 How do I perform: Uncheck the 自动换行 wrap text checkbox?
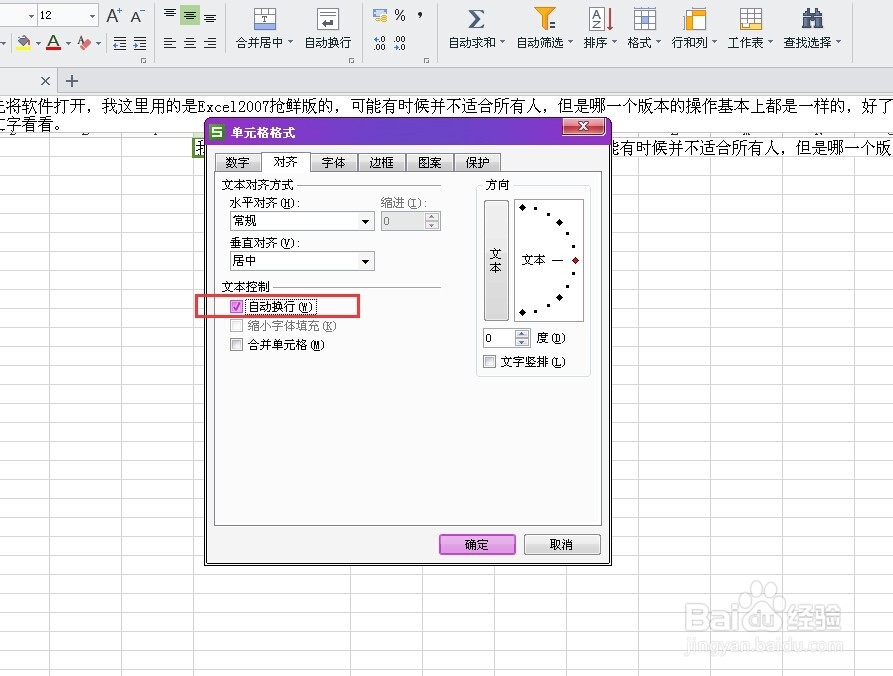(235, 306)
